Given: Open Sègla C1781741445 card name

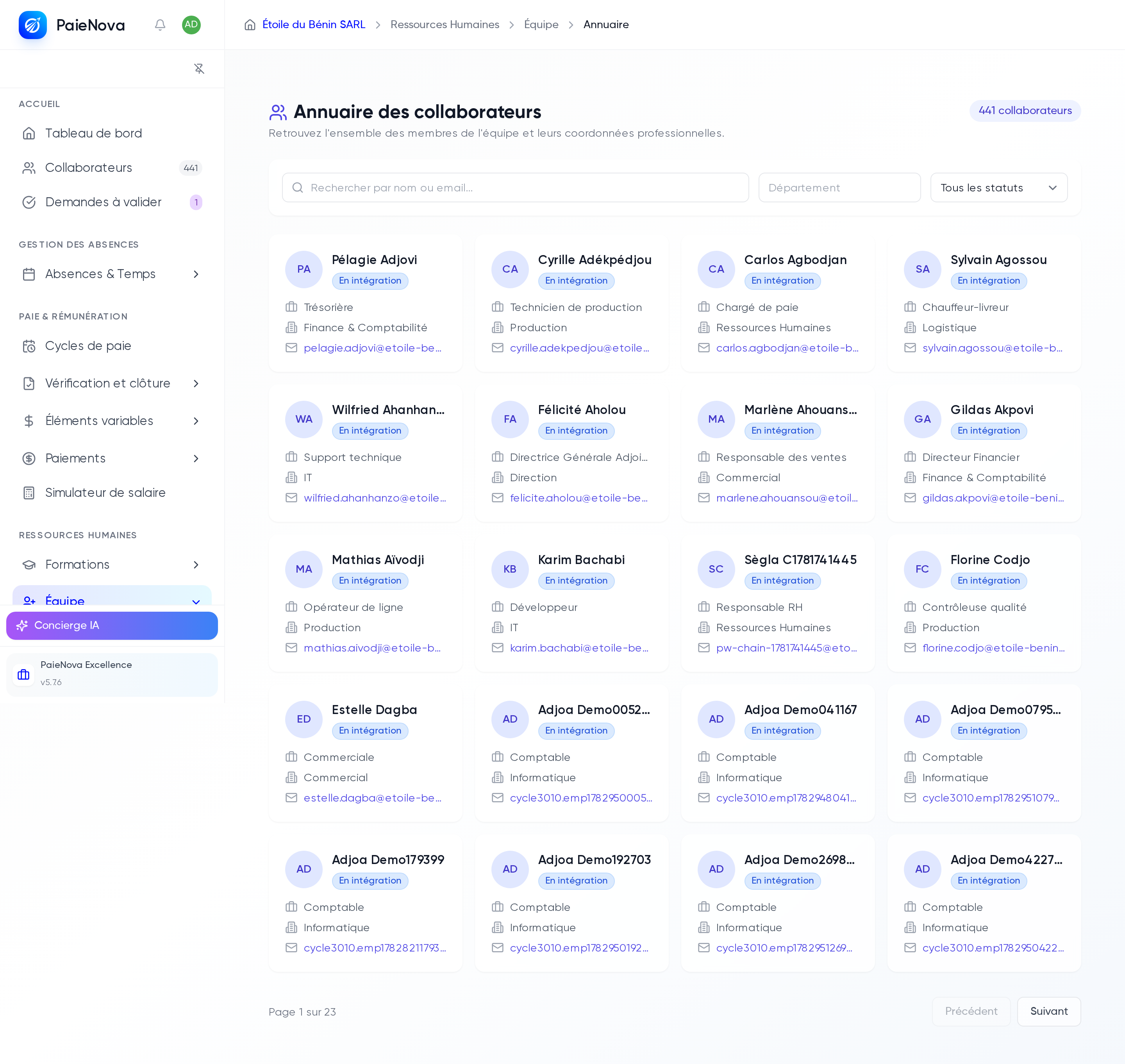Looking at the screenshot, I should 800,561.
